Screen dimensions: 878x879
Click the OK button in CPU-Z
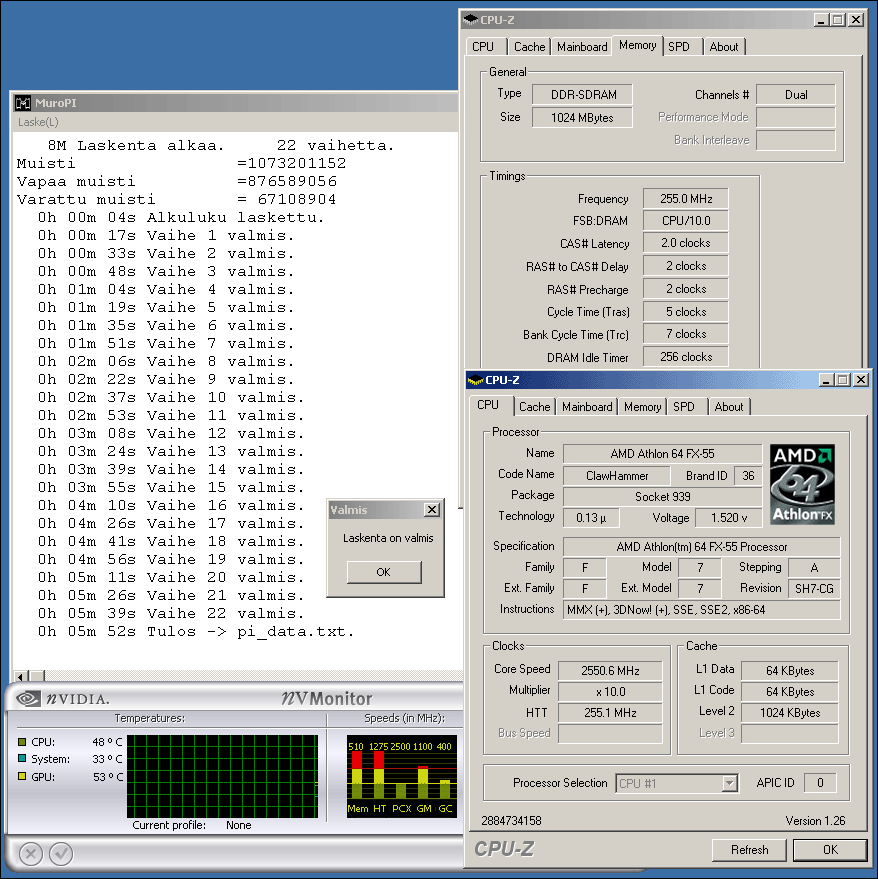pos(830,850)
